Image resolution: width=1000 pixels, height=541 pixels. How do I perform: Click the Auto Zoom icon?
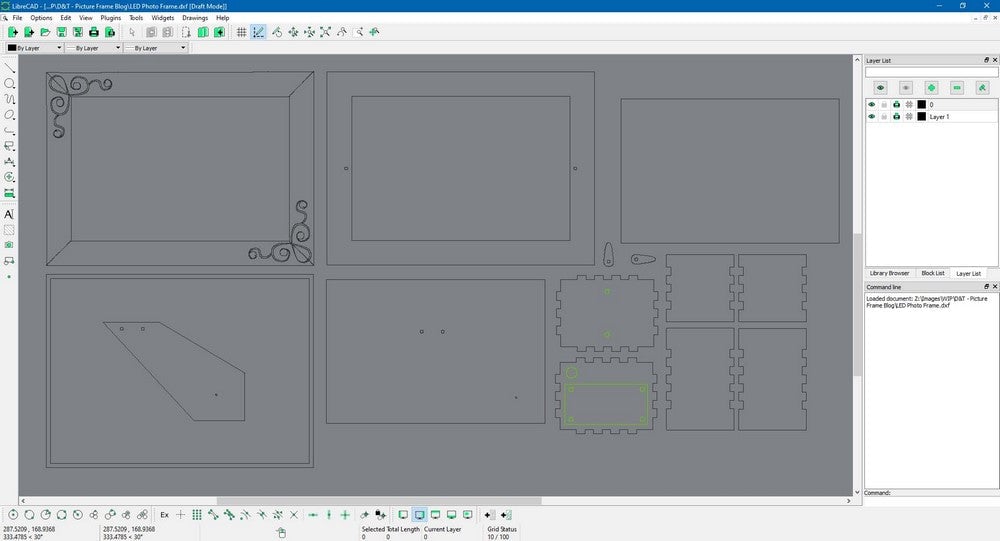pyautogui.click(x=326, y=32)
